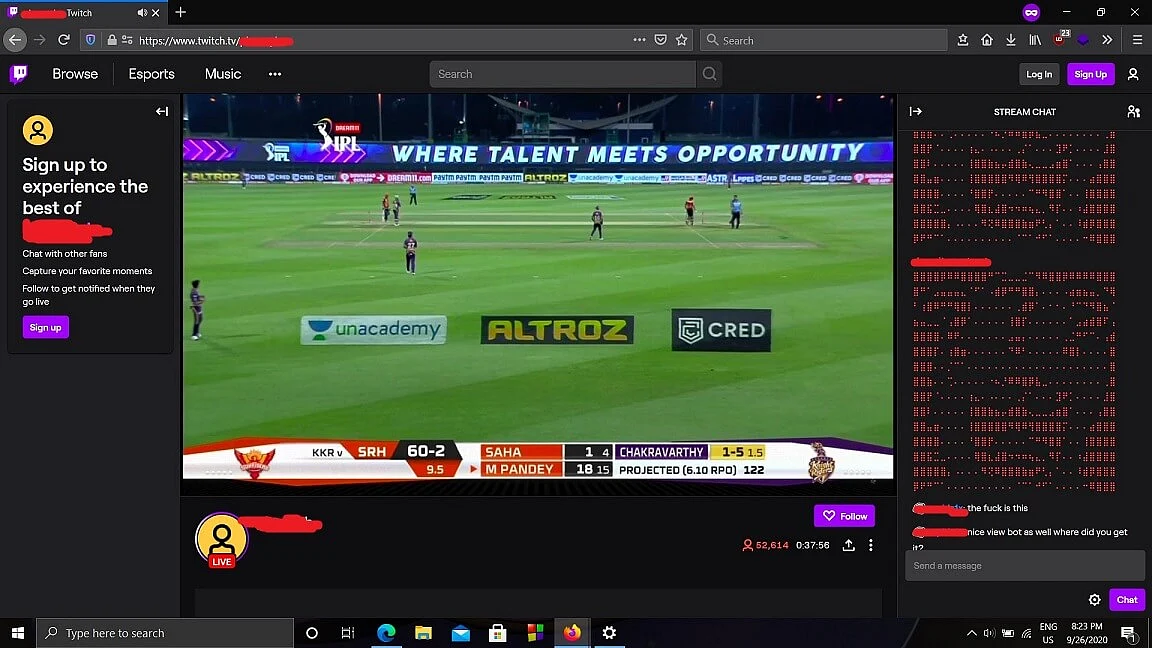Open Cortana from the taskbar

312,633
